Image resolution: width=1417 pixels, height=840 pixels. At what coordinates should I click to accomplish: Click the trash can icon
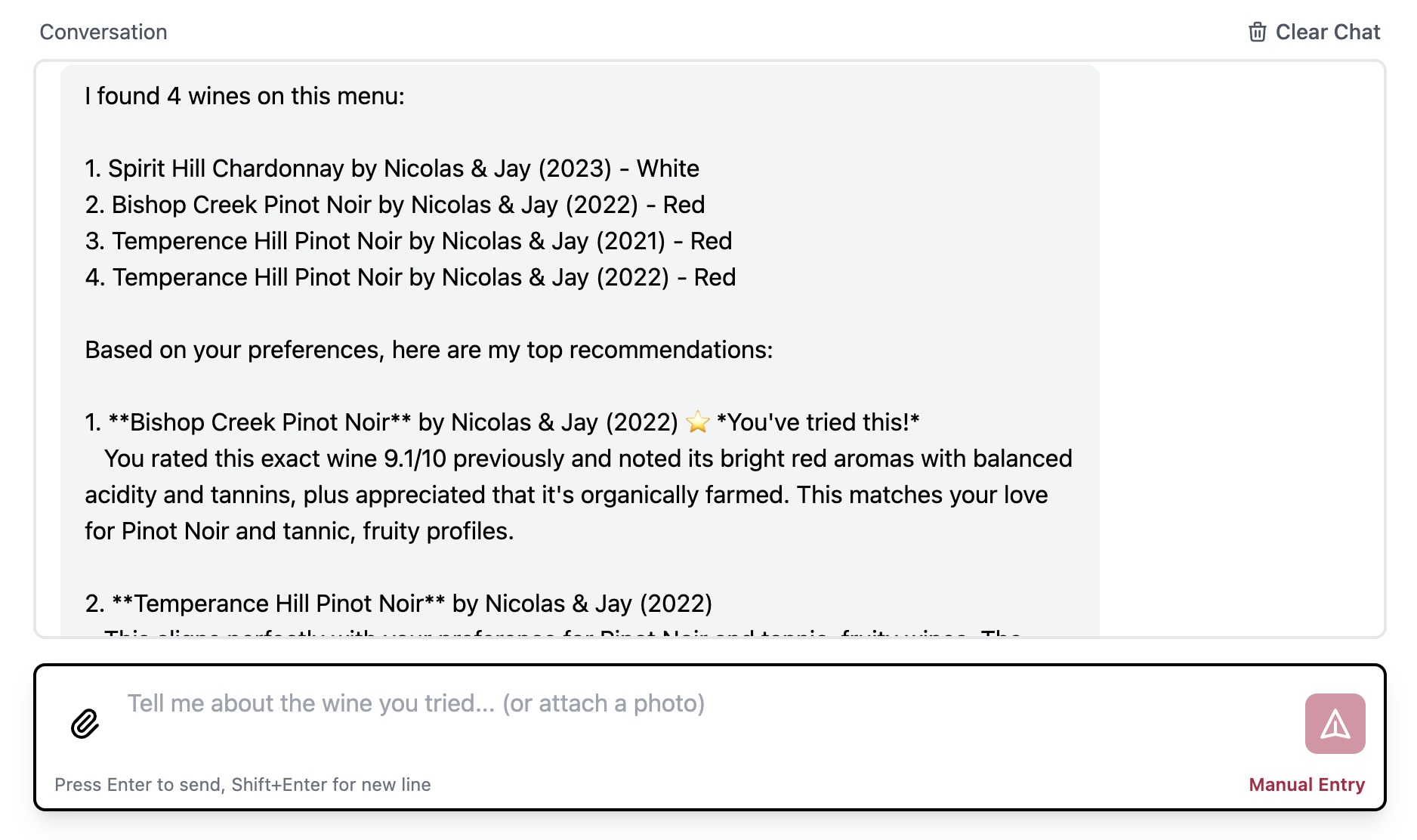click(1257, 32)
